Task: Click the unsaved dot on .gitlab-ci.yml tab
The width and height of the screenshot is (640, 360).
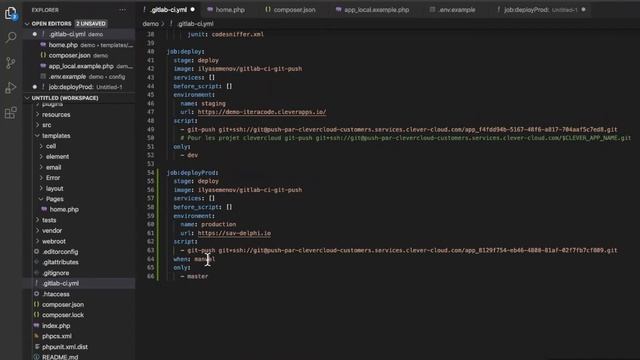Action: pyautogui.click(x=193, y=9)
